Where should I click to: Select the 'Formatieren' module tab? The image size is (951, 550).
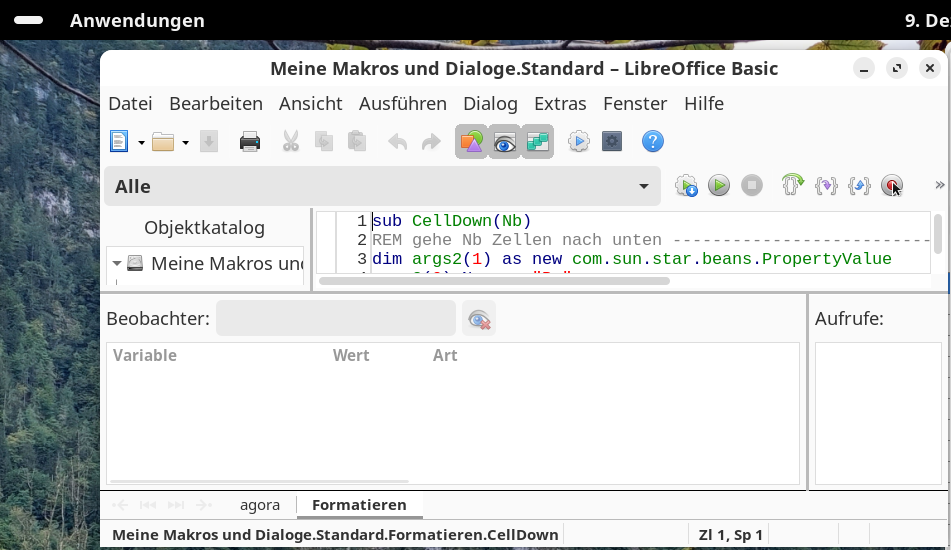point(359,505)
